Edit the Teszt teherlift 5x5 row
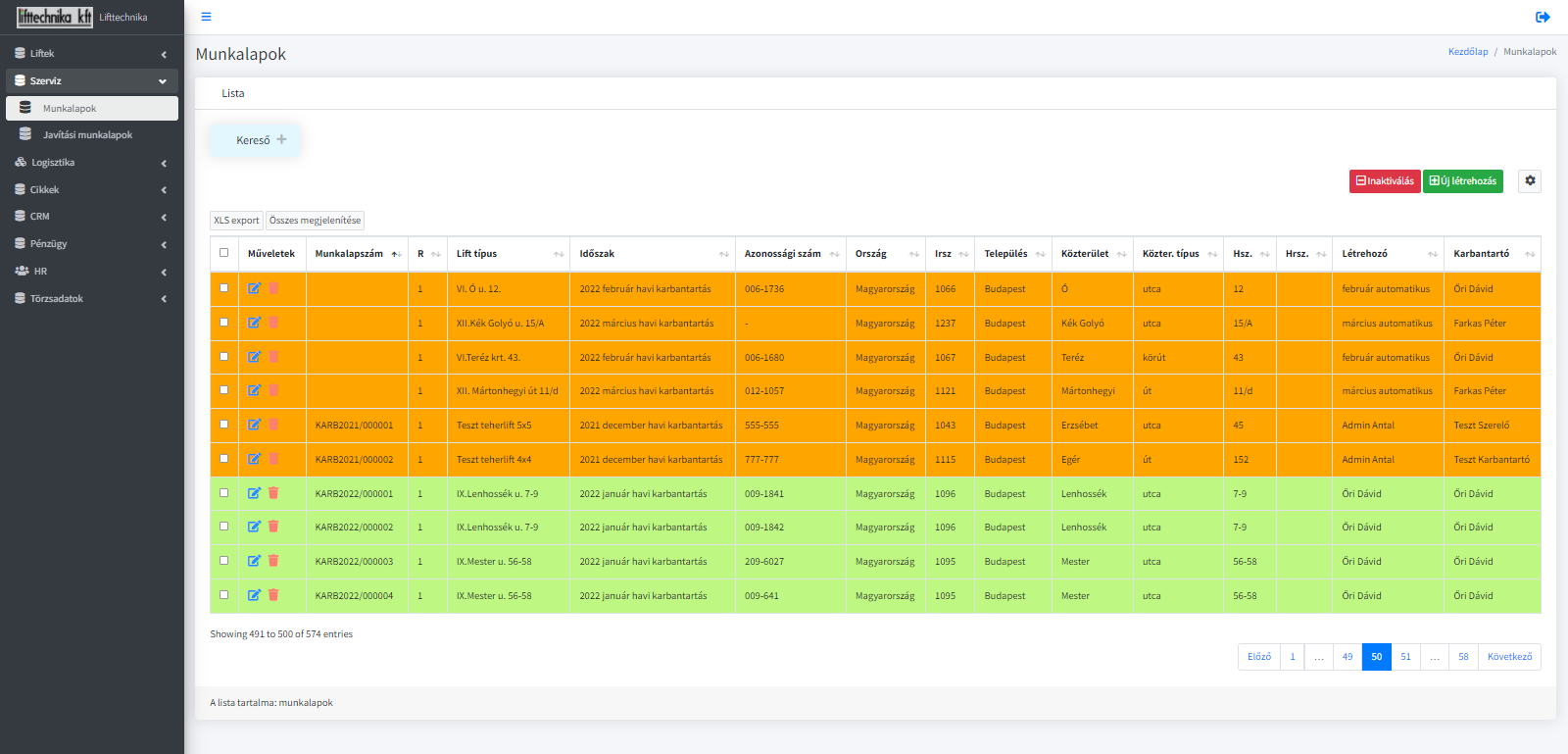 (x=254, y=425)
